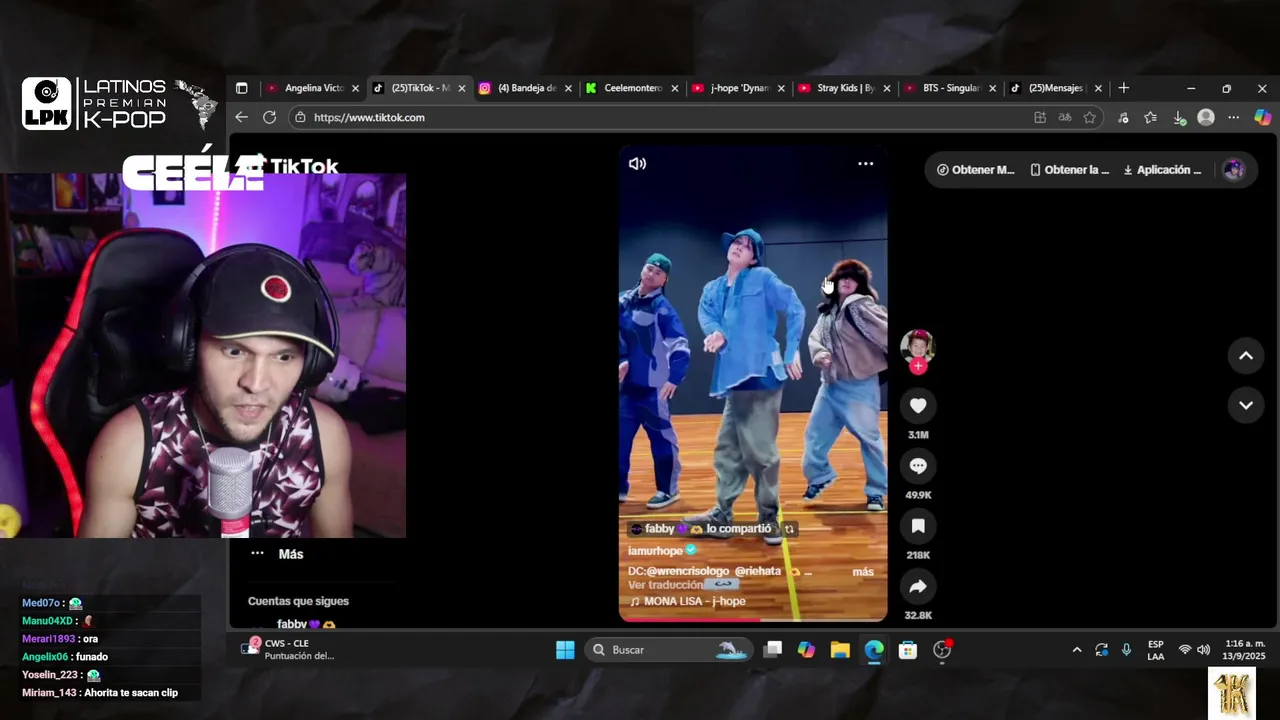Refresh the TikTok page
The height and width of the screenshot is (720, 1280).
269,117
